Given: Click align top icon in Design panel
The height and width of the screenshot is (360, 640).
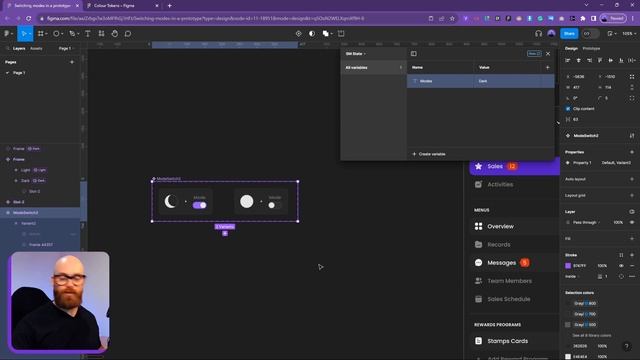Looking at the screenshot, I should [x=600, y=60].
